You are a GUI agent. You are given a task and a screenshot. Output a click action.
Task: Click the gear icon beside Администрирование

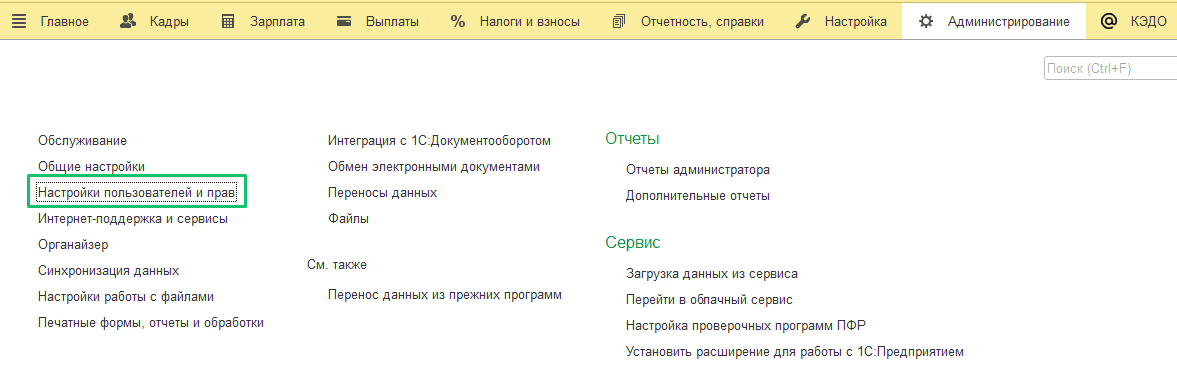point(926,22)
